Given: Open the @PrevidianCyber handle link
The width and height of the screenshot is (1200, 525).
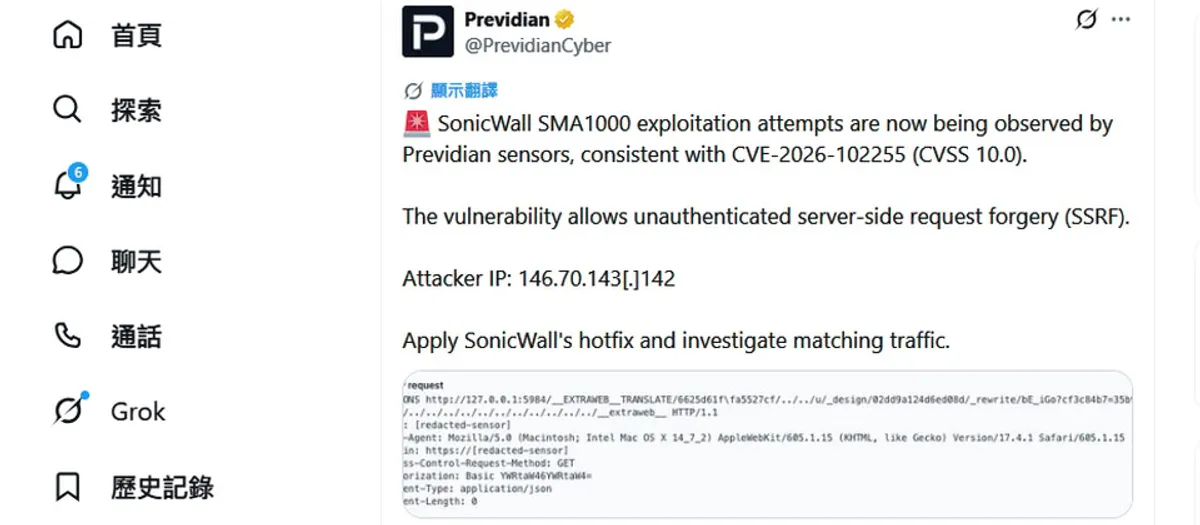Looking at the screenshot, I should pos(538,45).
